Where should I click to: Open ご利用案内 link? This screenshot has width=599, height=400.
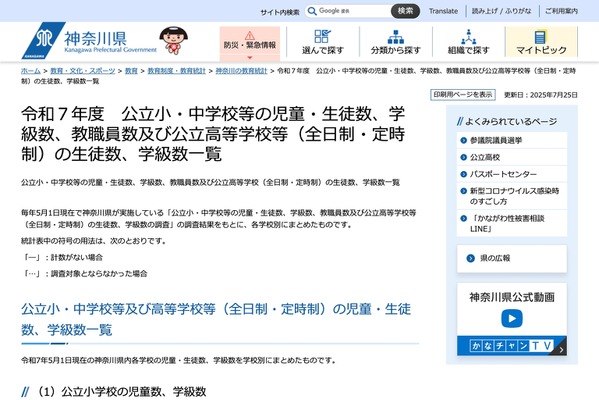(x=561, y=11)
